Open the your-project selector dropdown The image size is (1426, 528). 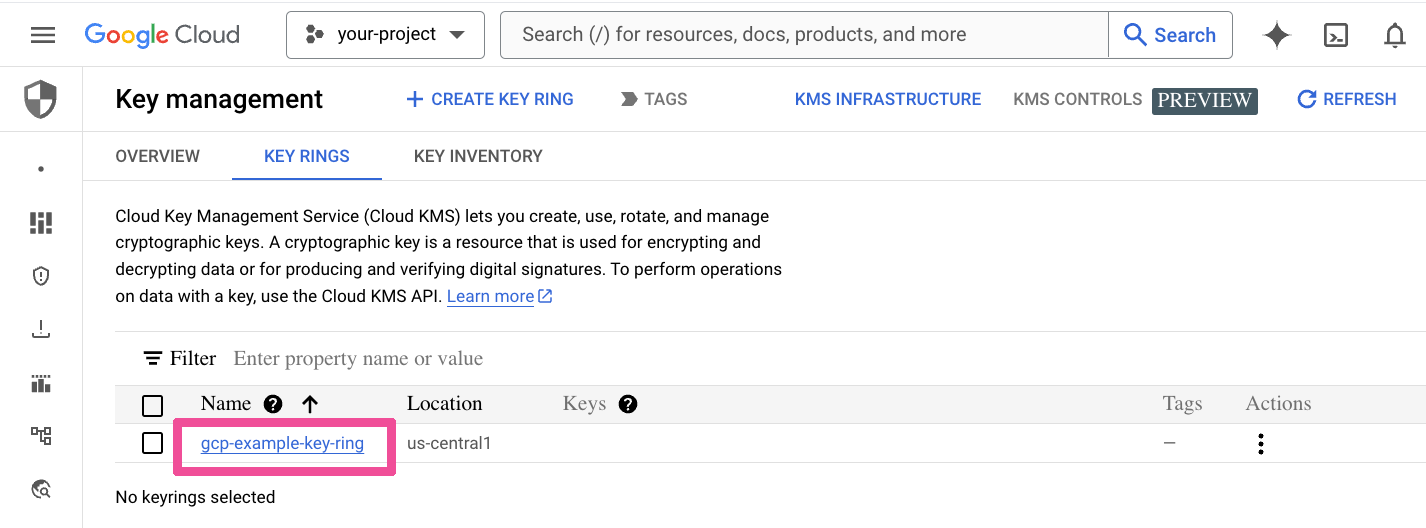coord(385,35)
